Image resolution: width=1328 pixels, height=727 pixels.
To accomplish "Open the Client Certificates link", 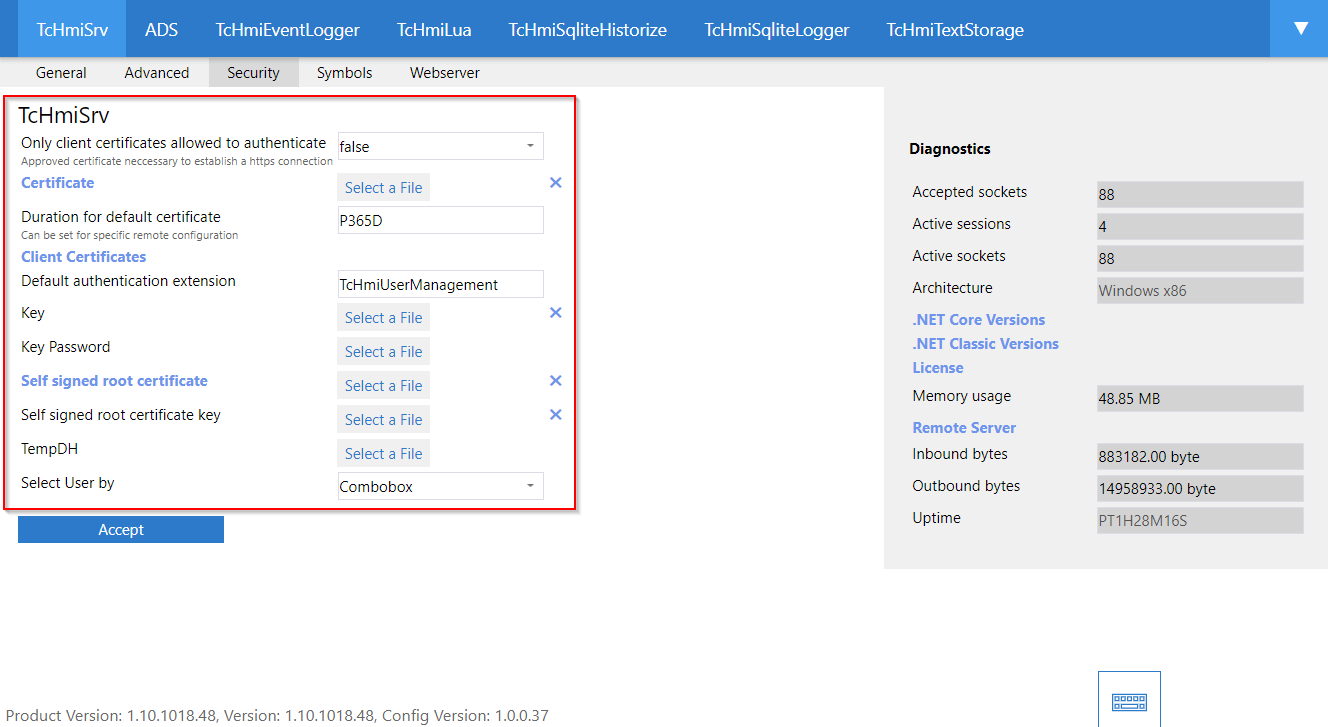I will click(x=84, y=257).
